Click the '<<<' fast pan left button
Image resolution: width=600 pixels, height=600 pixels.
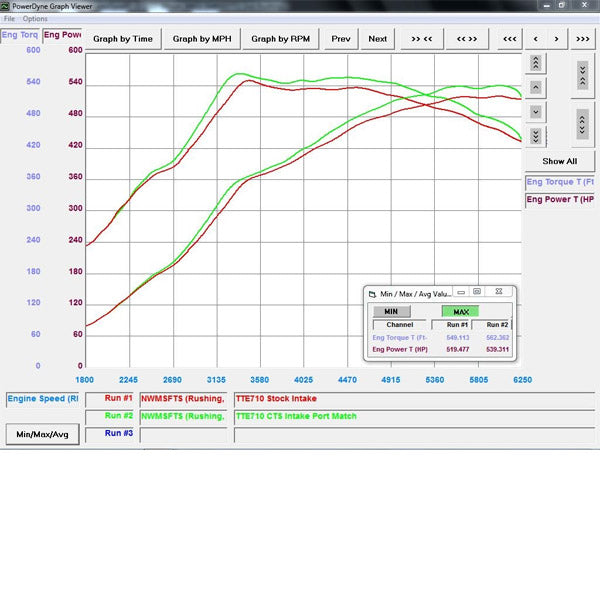[x=510, y=39]
